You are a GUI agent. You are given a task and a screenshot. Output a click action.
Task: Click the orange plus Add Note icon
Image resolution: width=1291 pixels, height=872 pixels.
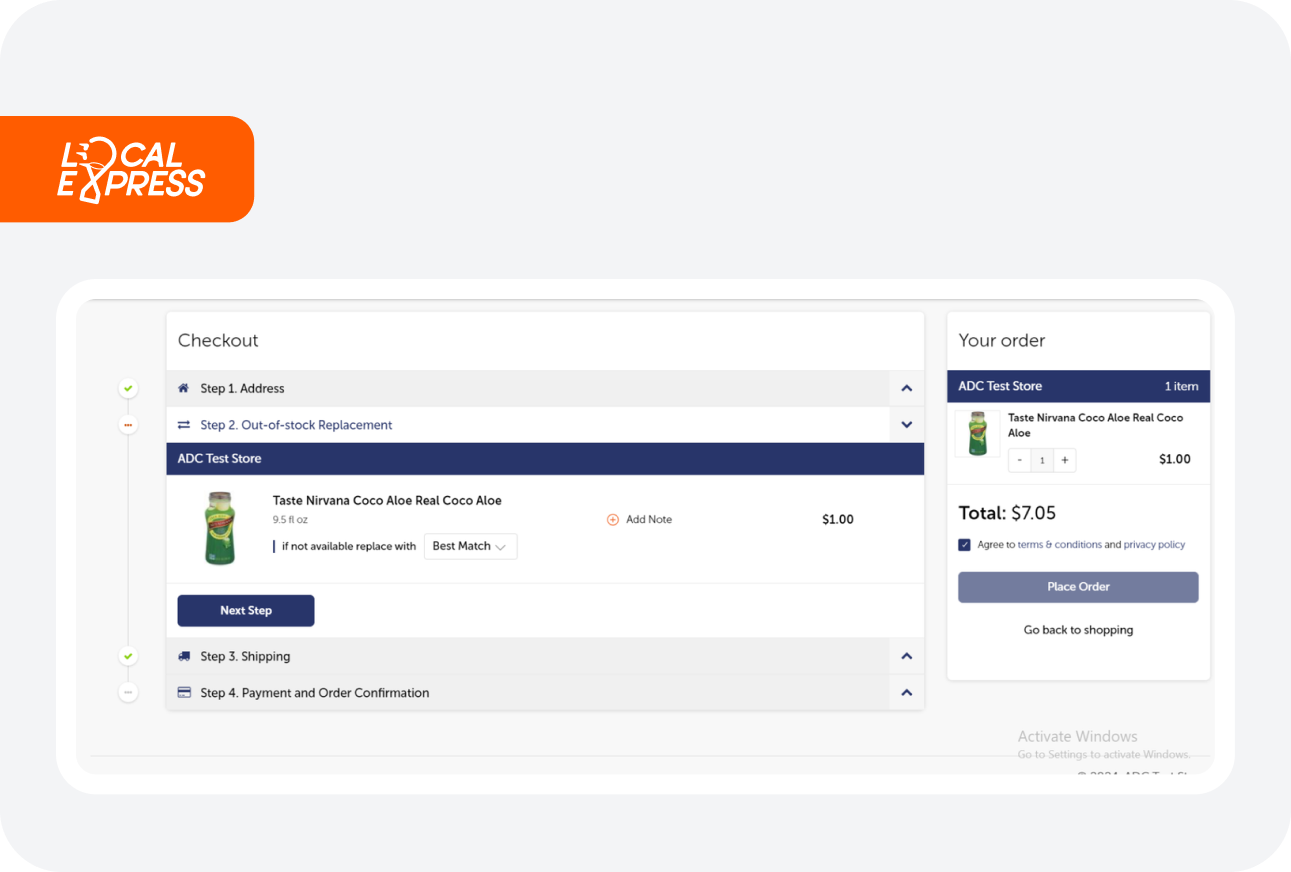tap(613, 520)
